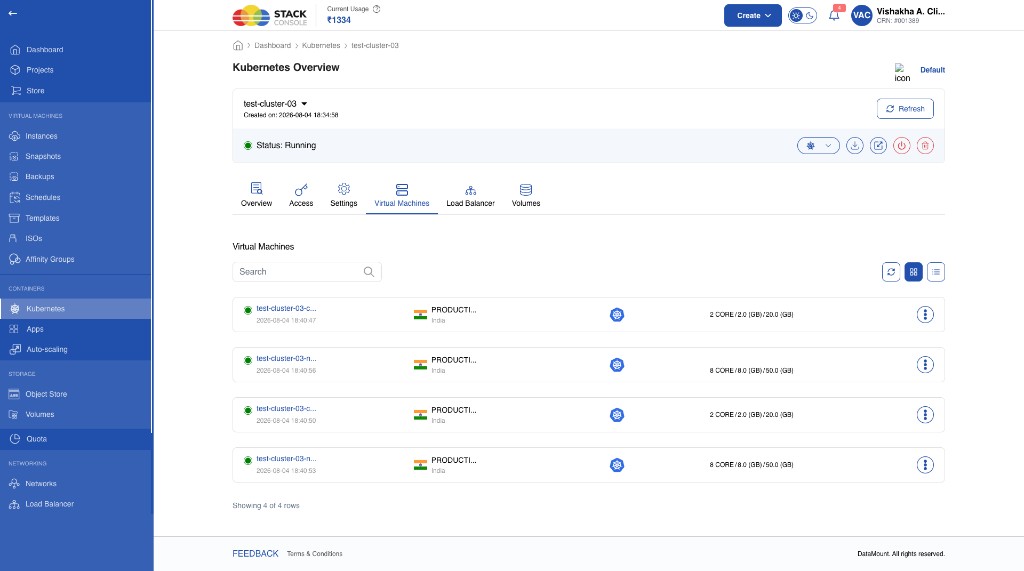Screen dimensions: 1024x571
Task: Open notifications bell
Action: pyautogui.click(x=834, y=16)
